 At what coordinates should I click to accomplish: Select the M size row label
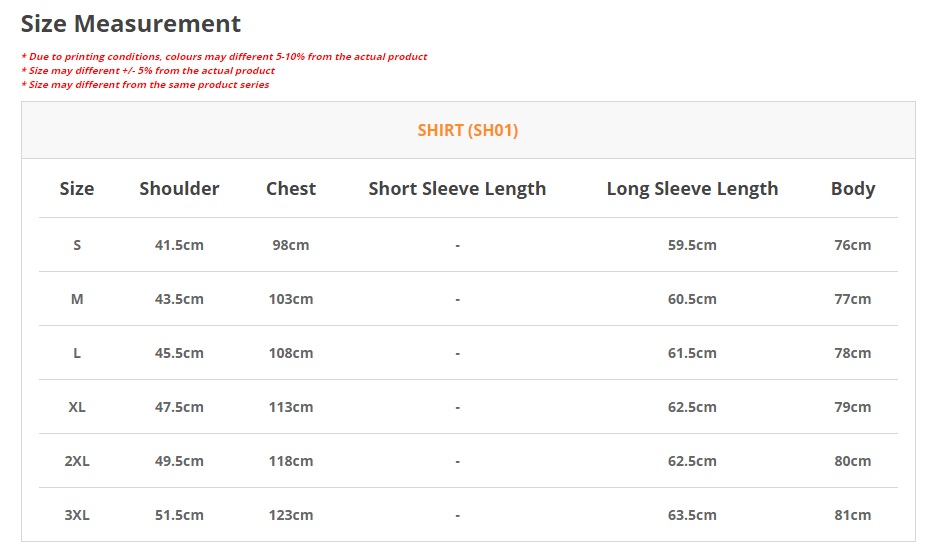[x=77, y=299]
